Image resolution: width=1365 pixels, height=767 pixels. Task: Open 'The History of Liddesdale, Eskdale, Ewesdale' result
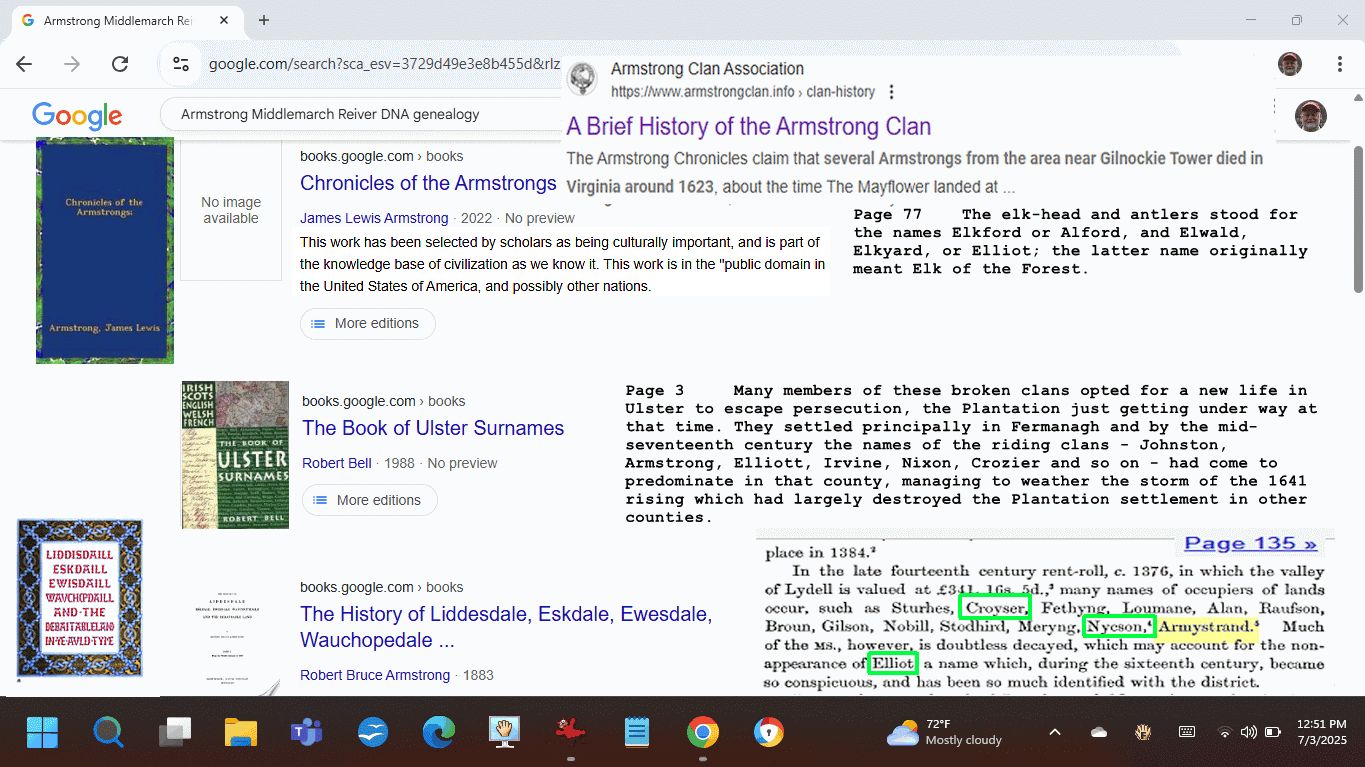506,627
